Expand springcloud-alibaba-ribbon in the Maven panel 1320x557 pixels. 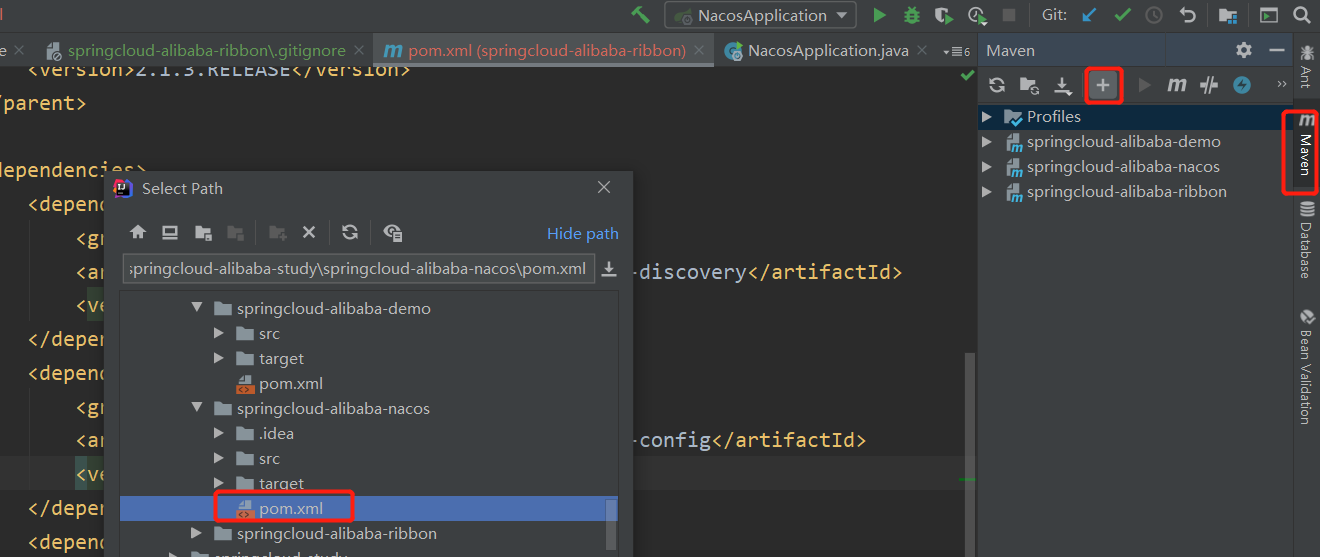click(x=987, y=191)
